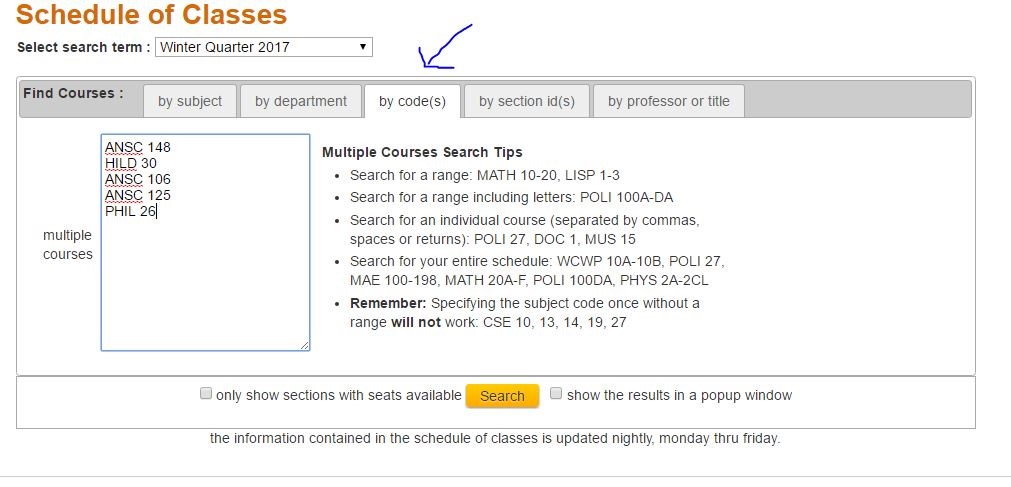Viewport: 1011px width, 487px height.
Task: Place cursor on the ANSC 106 line
Action: click(x=138, y=179)
